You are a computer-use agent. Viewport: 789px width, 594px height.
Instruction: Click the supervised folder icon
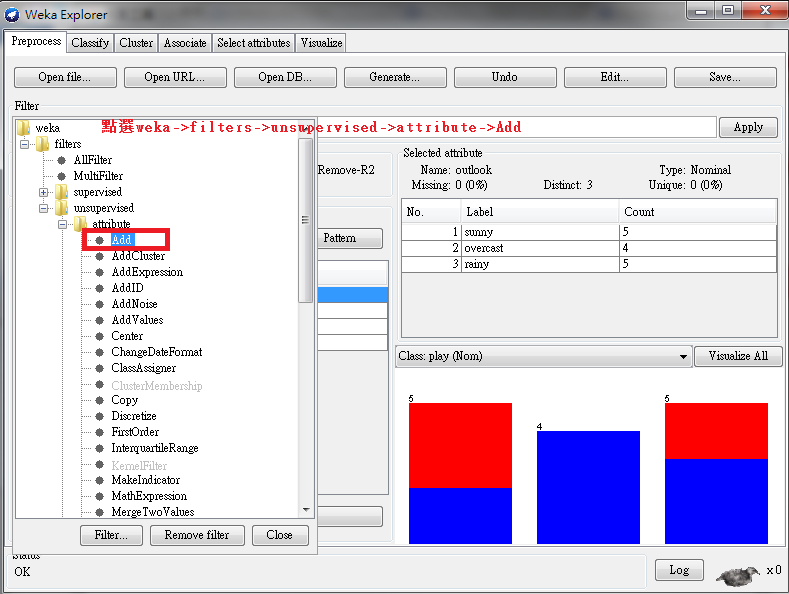pos(61,192)
